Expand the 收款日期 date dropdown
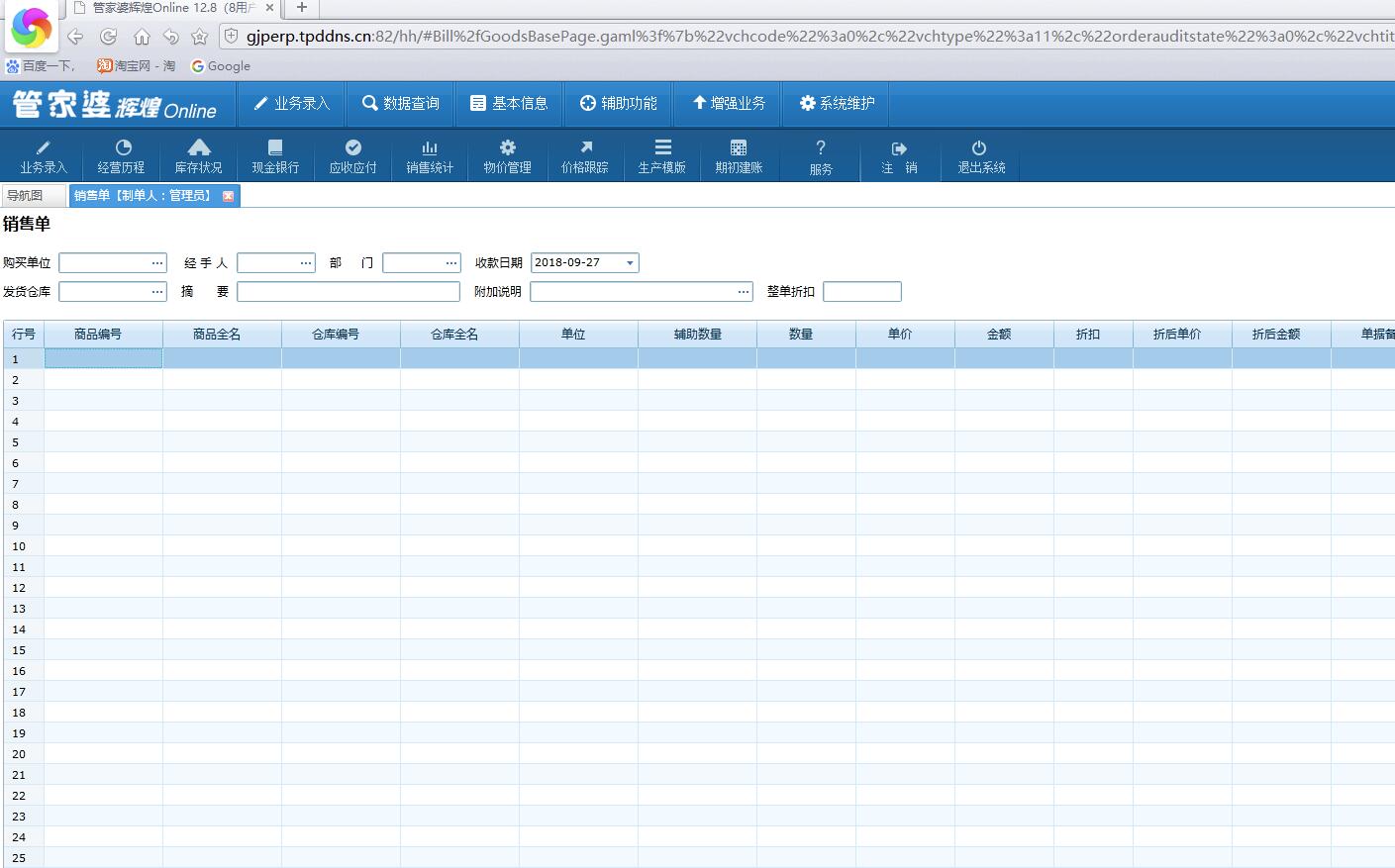Viewport: 1395px width, 868px height. [x=630, y=263]
